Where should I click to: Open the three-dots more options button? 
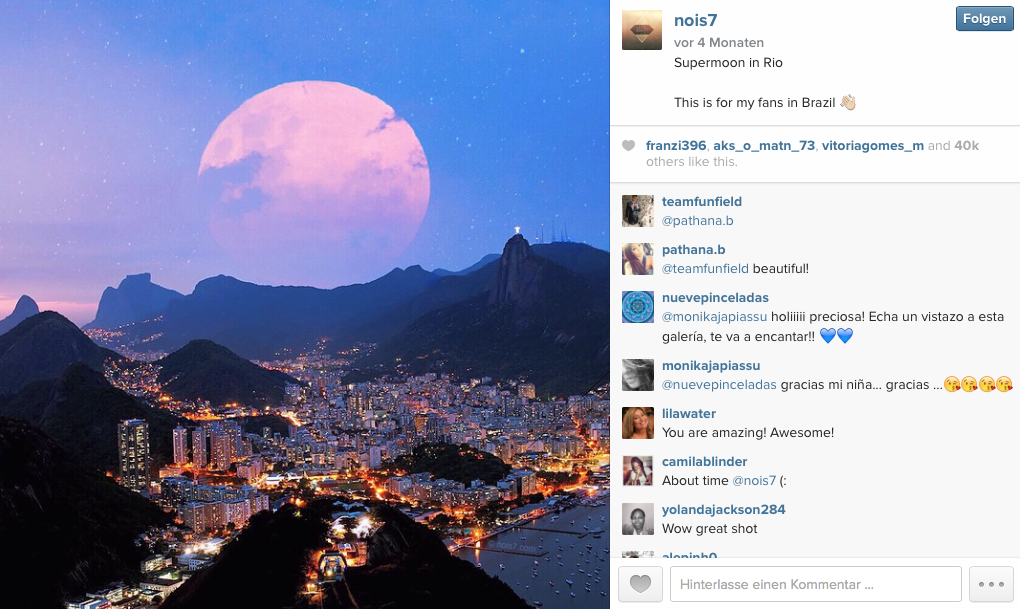(991, 584)
